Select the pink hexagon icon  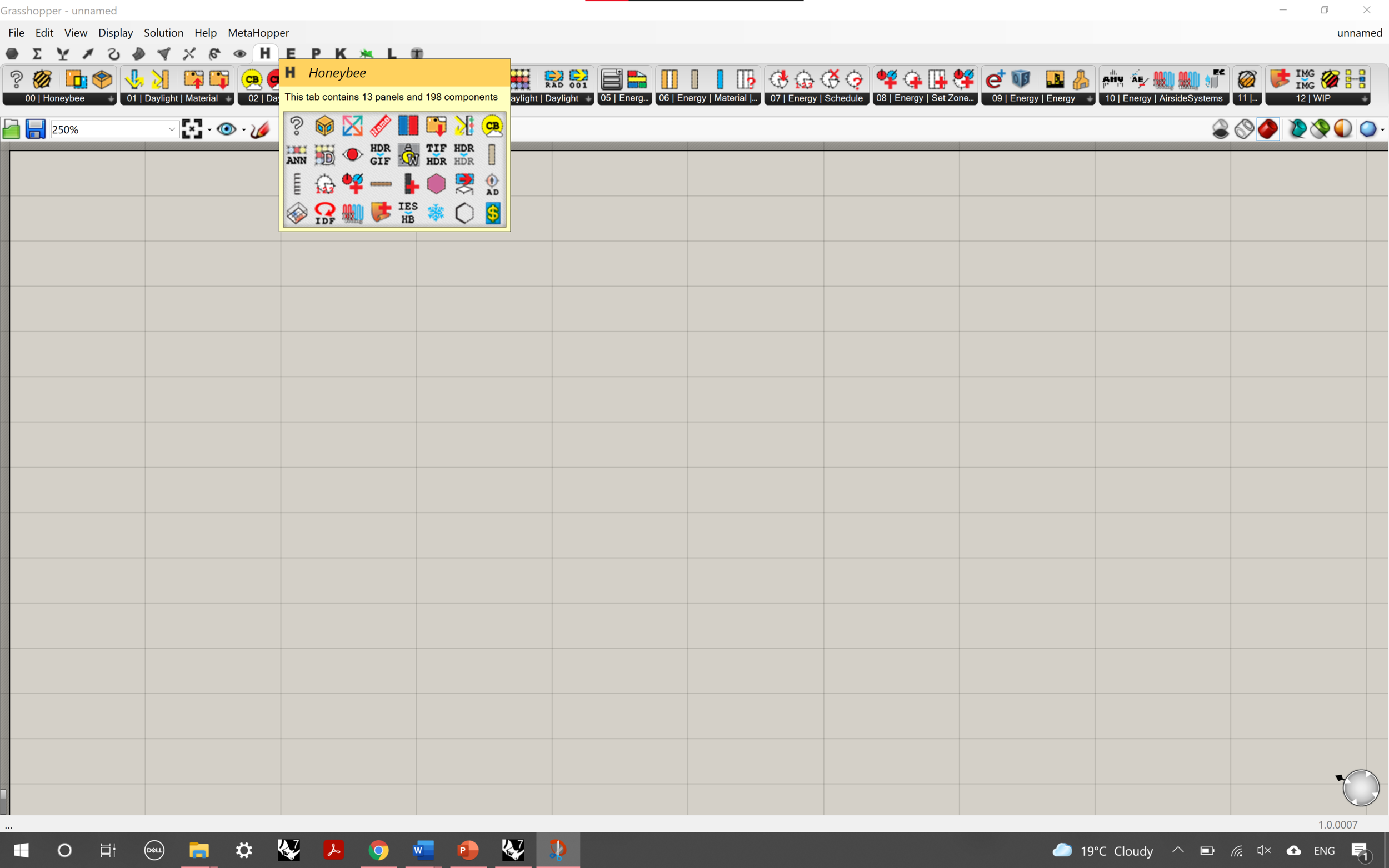[436, 184]
